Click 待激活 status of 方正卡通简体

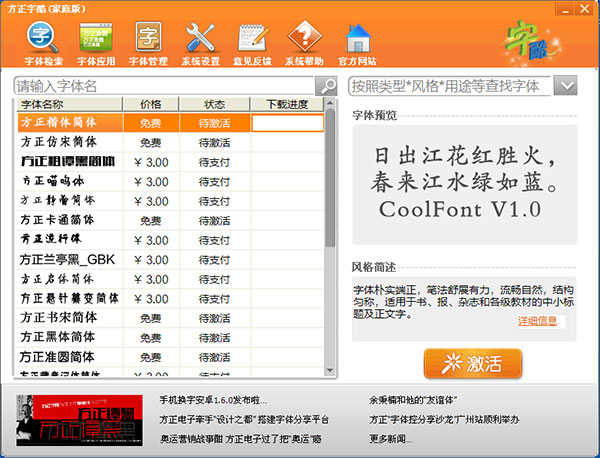pos(214,221)
